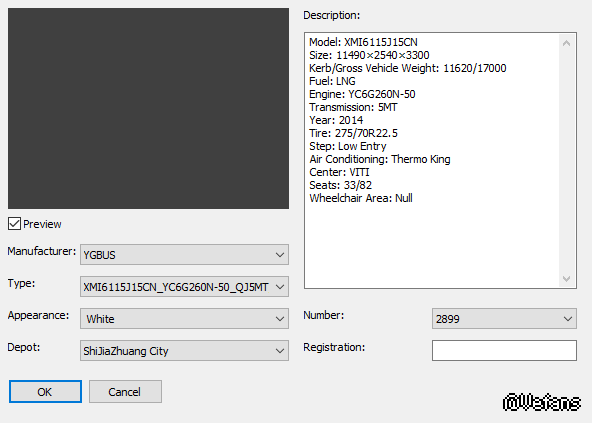Click the Engine: YC6G260N-50 line

coord(362,94)
